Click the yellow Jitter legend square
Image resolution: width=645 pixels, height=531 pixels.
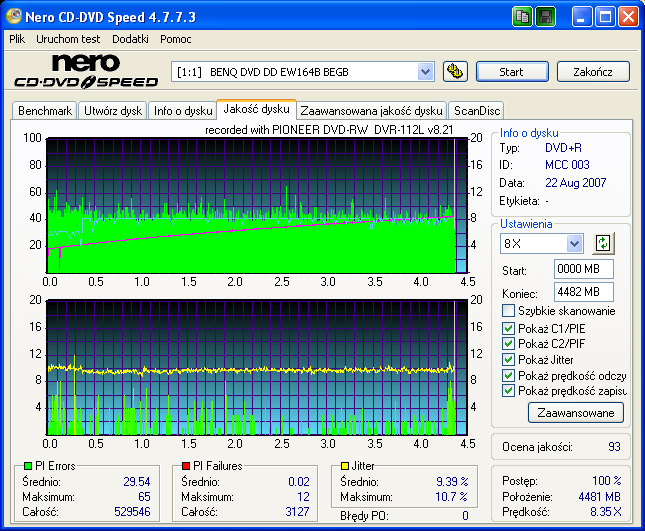344,466
